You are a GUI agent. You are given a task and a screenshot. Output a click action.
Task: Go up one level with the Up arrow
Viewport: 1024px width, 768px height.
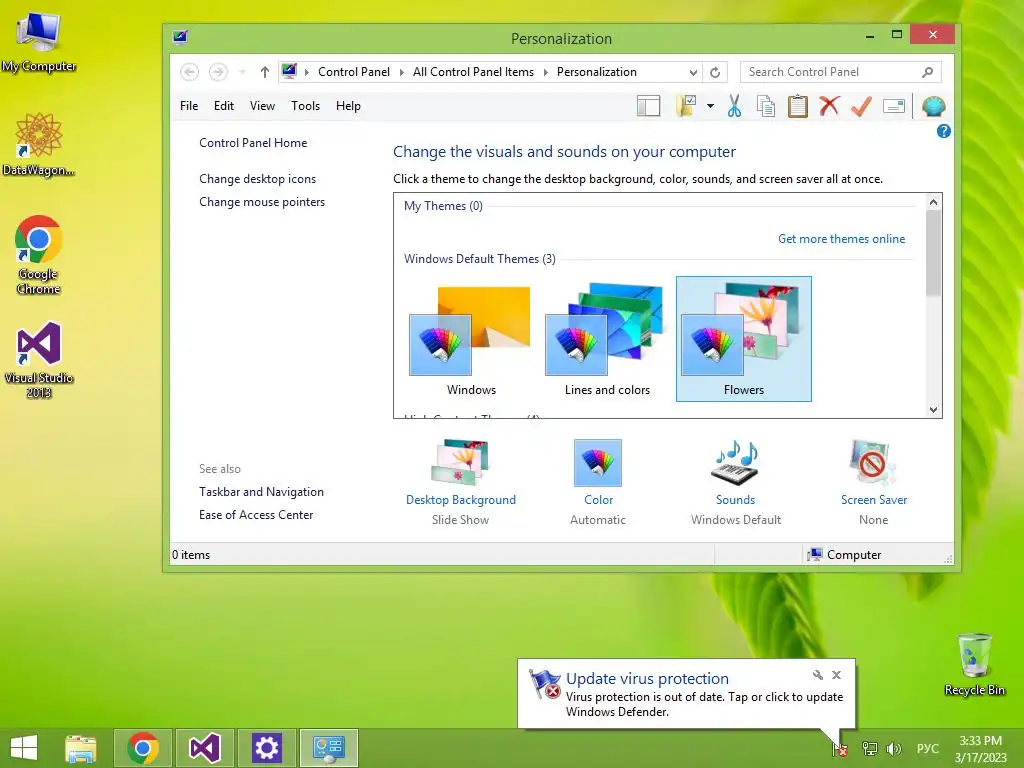click(264, 72)
